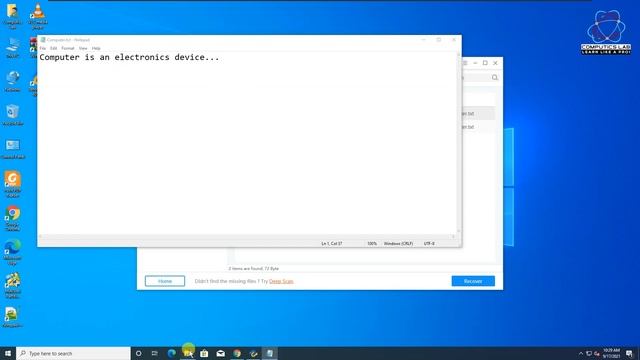Open Notepad's File menu
Screen dimensions: 640x360
42,48
